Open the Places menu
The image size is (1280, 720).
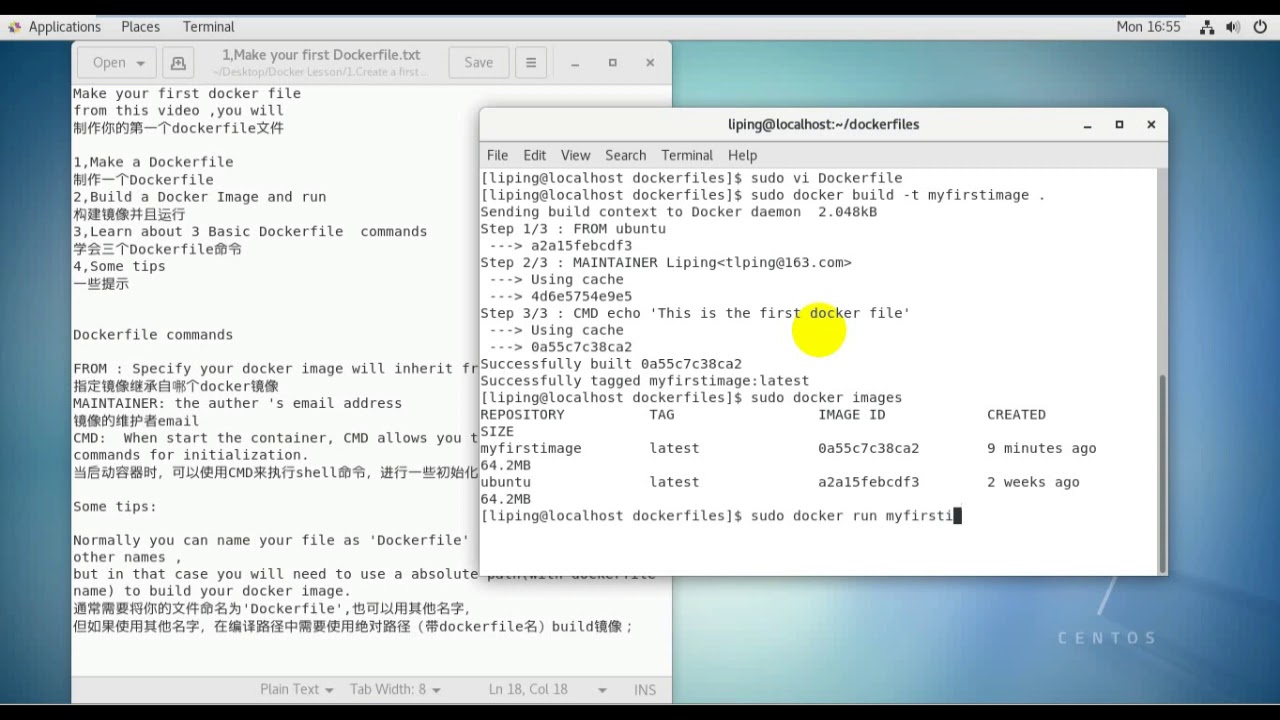pyautogui.click(x=140, y=27)
